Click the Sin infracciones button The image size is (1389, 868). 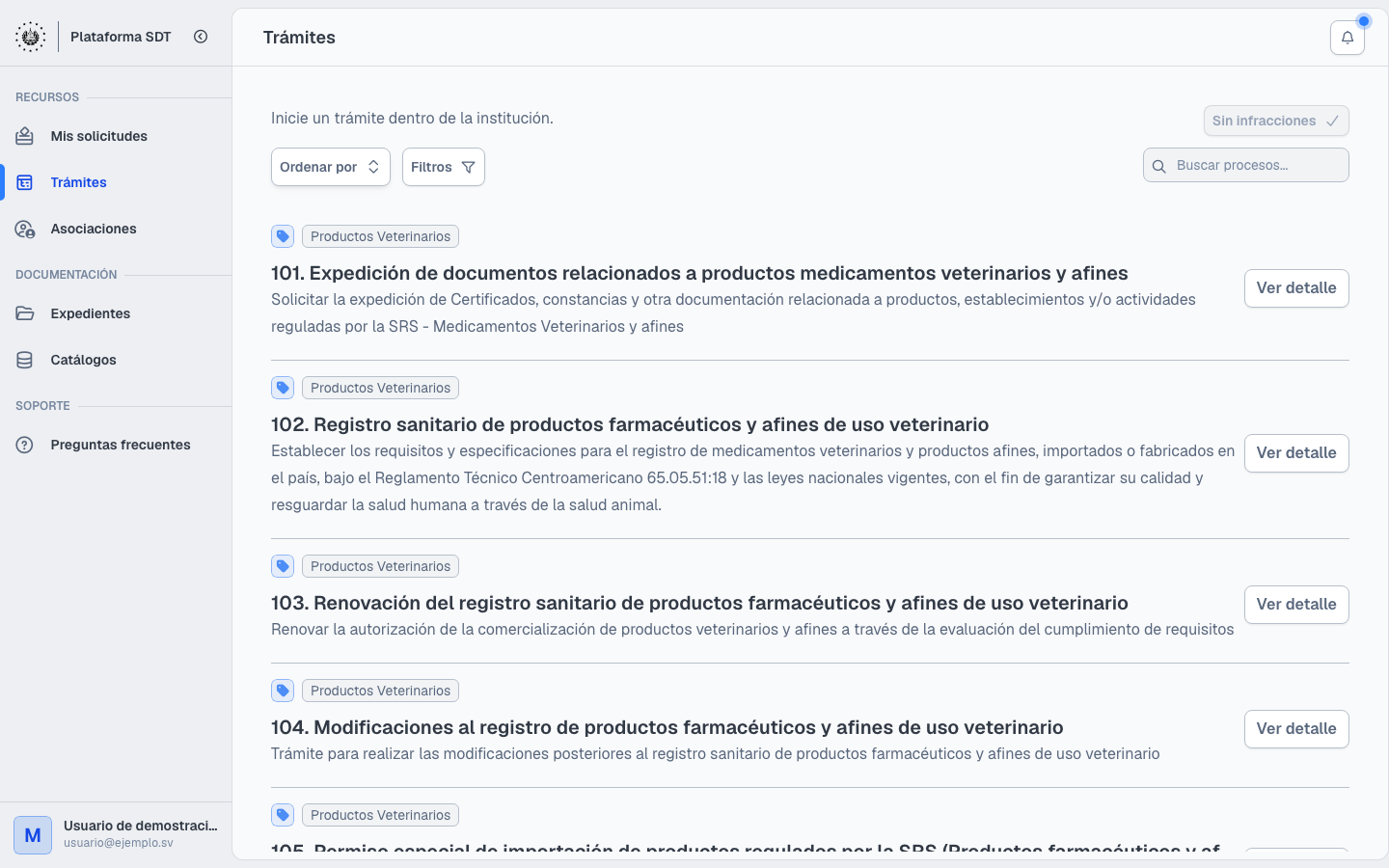tap(1276, 121)
